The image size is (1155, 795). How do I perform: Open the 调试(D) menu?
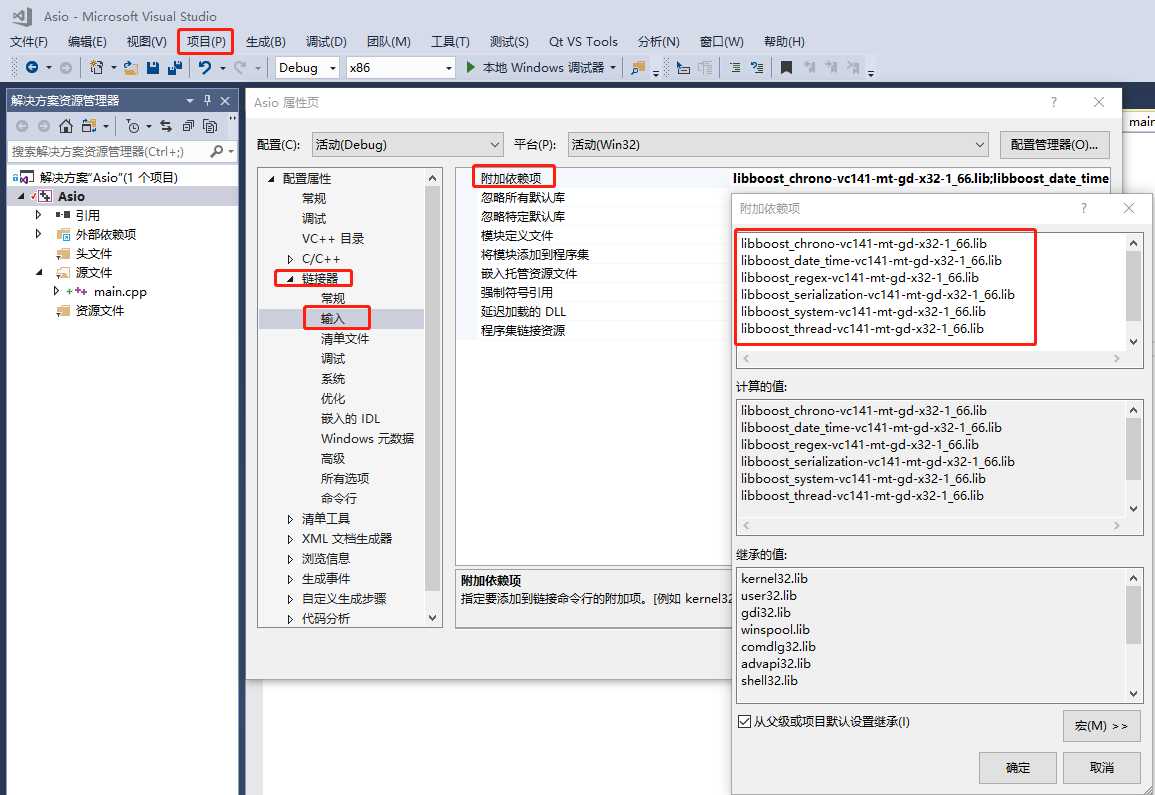click(326, 41)
